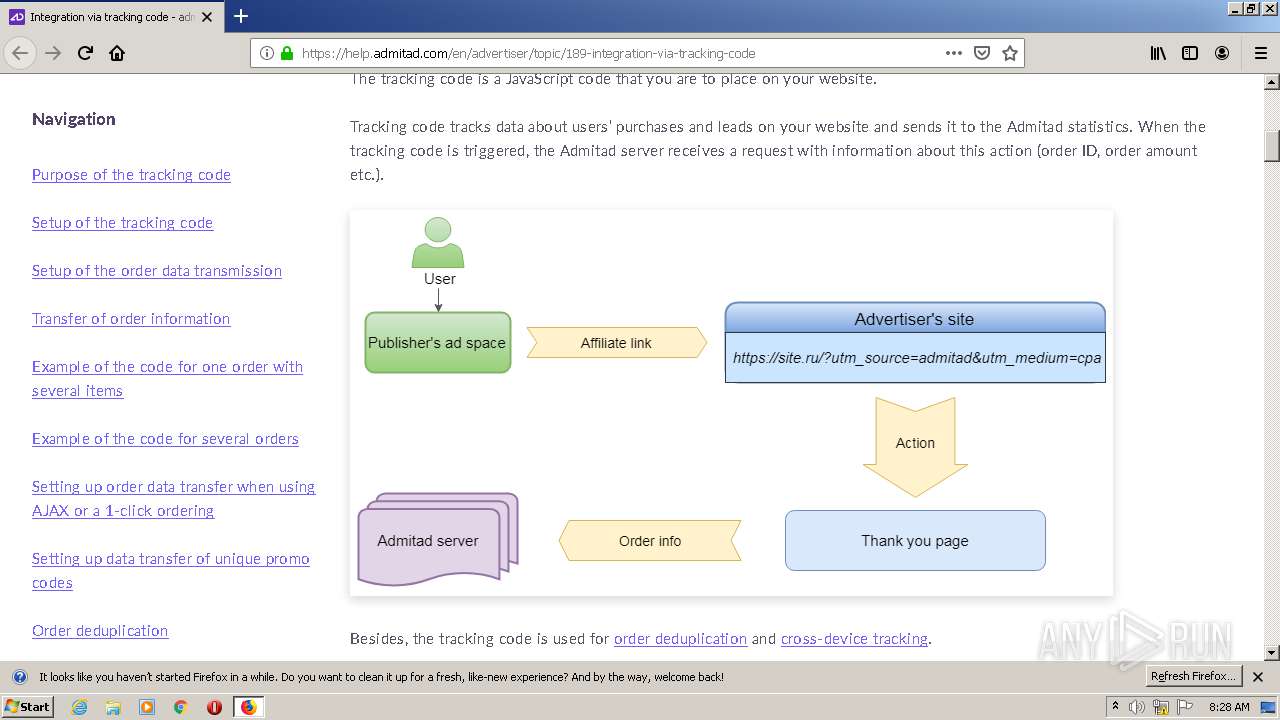This screenshot has height=720, width=1280.
Task: Open the volume speaker tray icon
Action: pos(1137,707)
